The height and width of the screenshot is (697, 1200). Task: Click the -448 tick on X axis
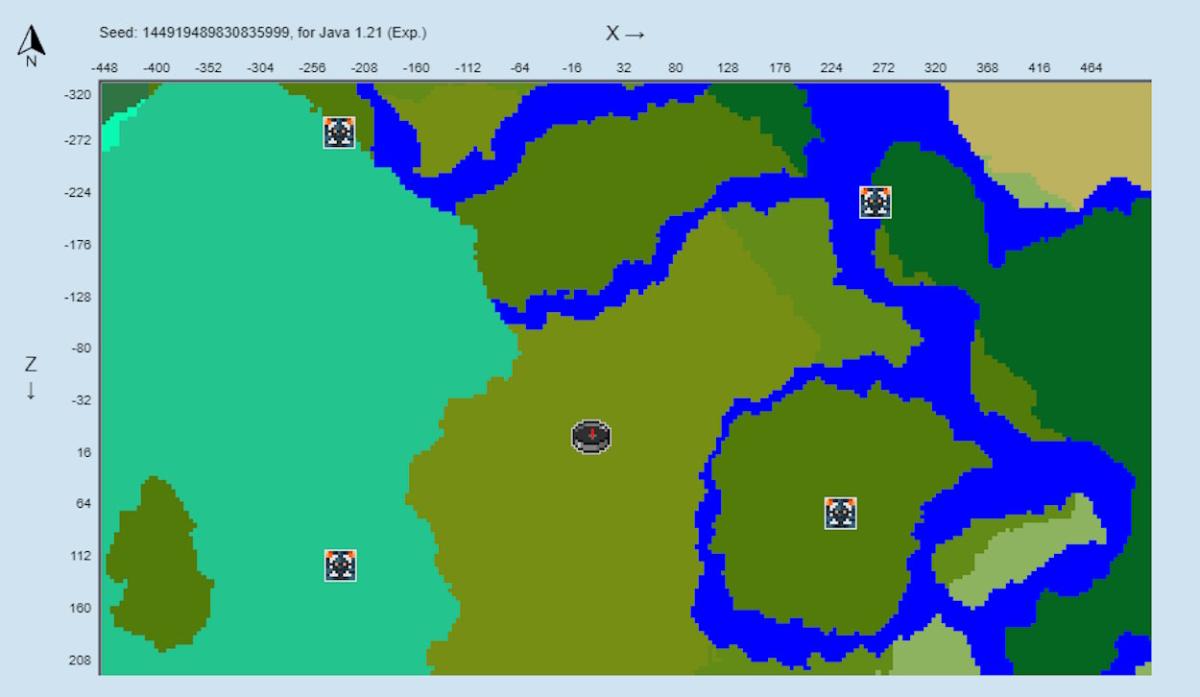[x=104, y=68]
